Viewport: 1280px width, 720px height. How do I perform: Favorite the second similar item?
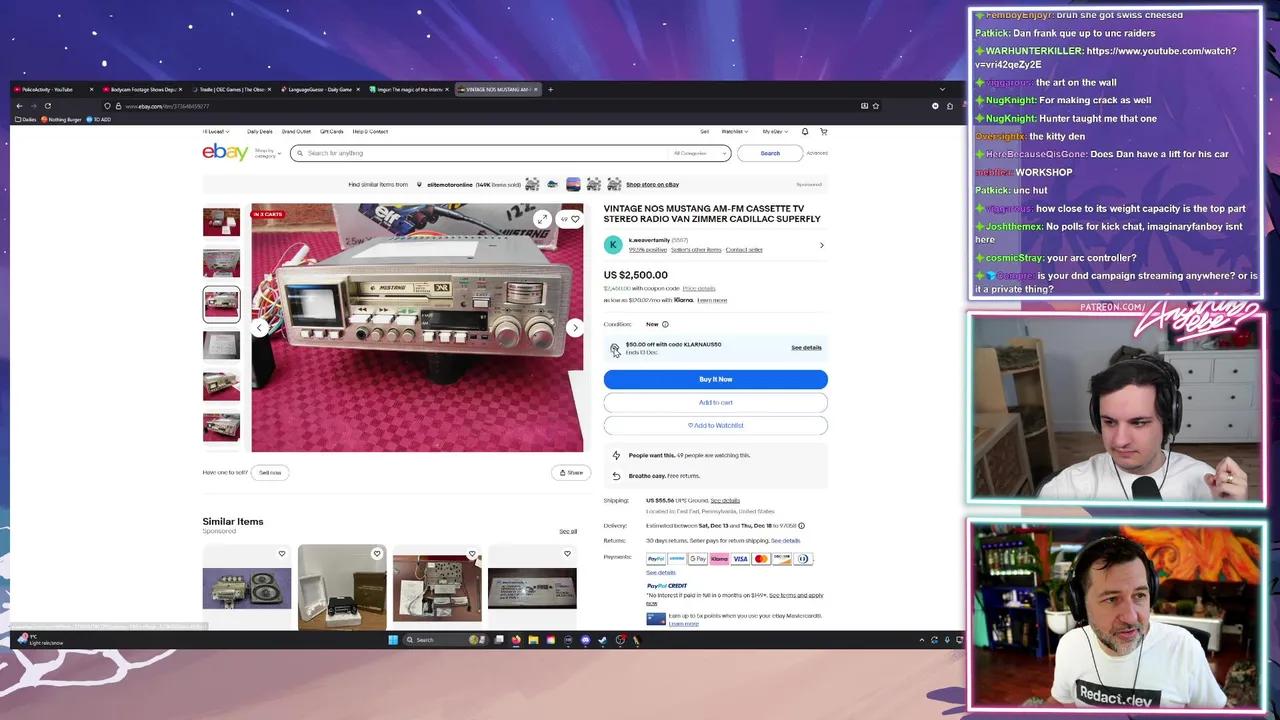tap(377, 554)
